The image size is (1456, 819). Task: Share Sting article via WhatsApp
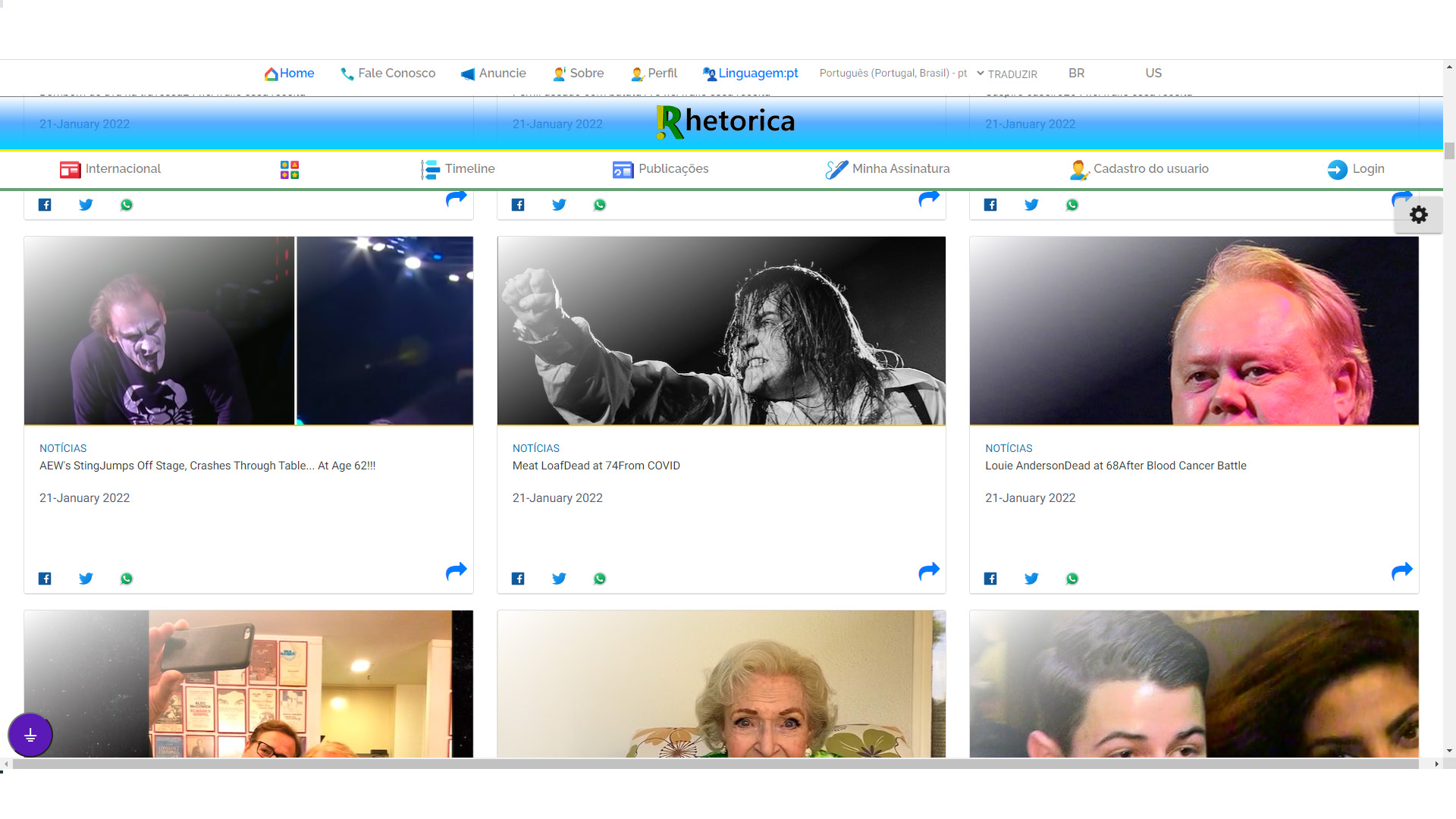point(127,579)
